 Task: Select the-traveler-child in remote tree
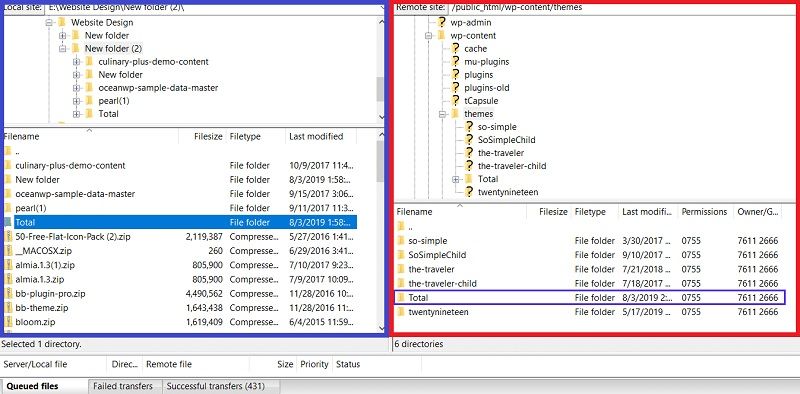(512, 166)
